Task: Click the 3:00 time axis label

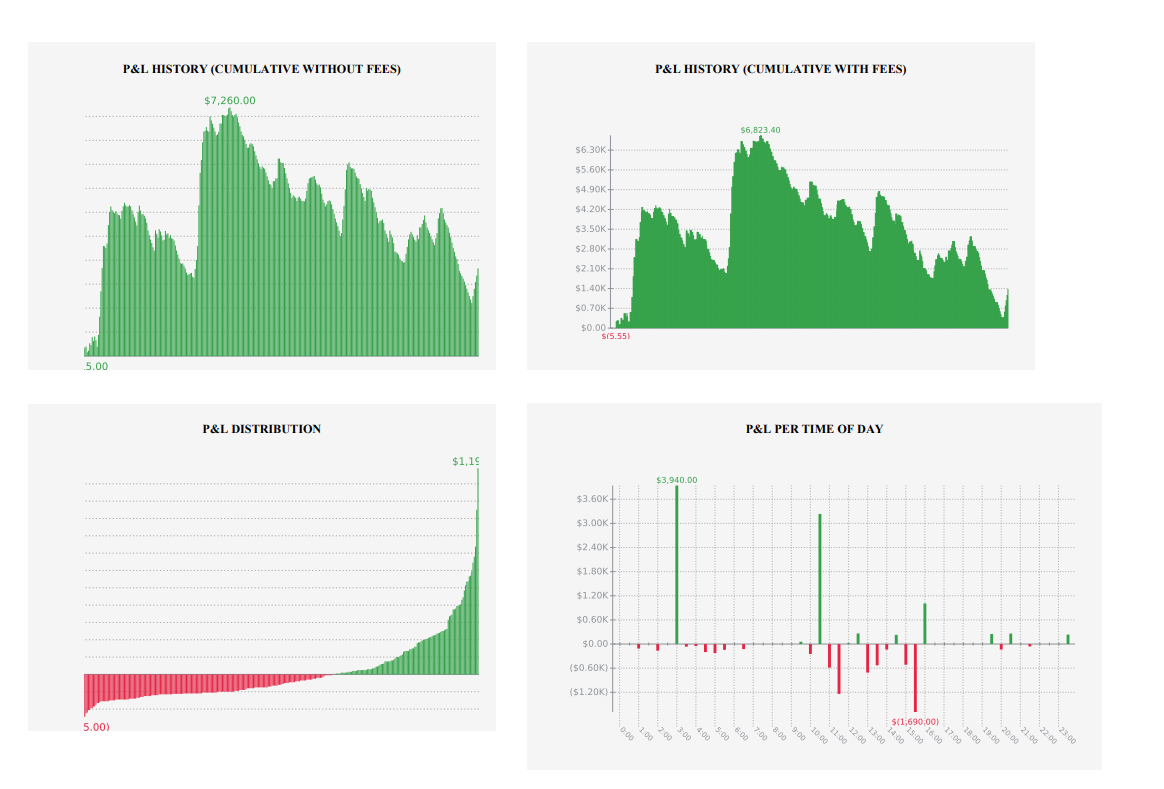Action: pyautogui.click(x=684, y=734)
